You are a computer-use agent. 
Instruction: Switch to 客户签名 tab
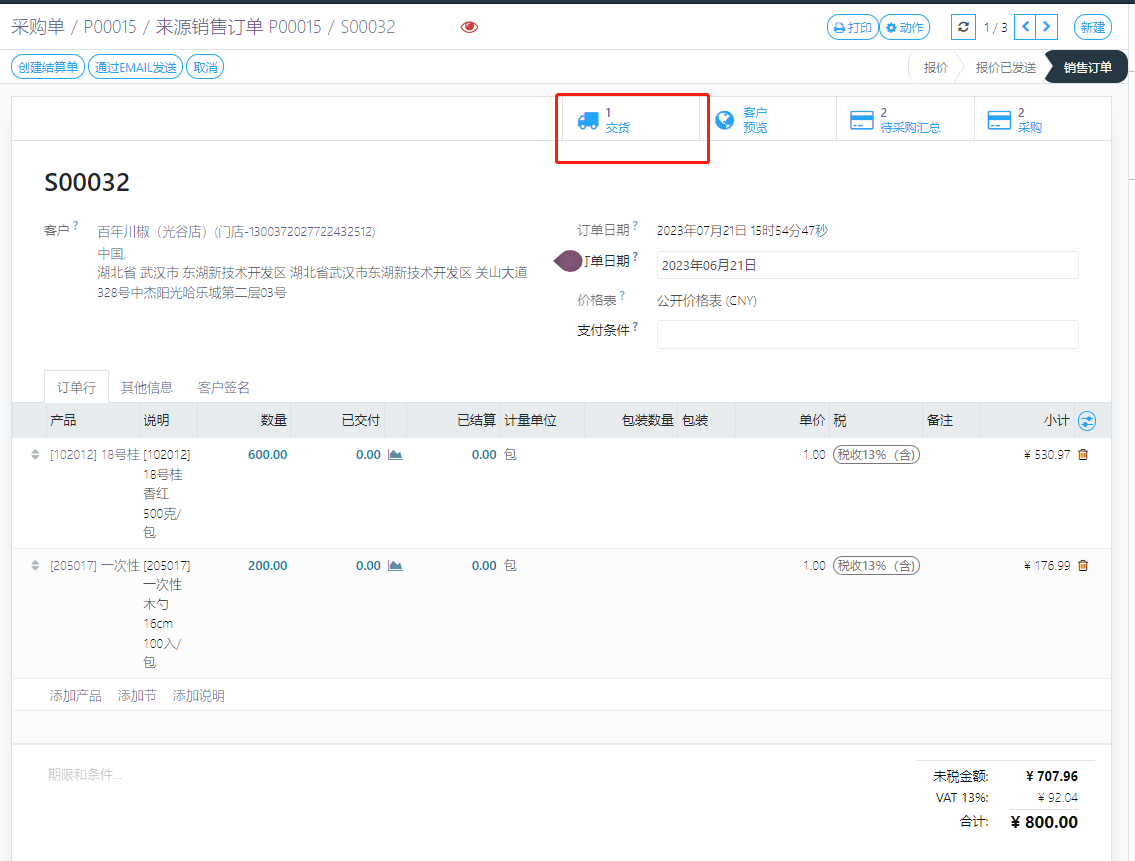tap(224, 387)
